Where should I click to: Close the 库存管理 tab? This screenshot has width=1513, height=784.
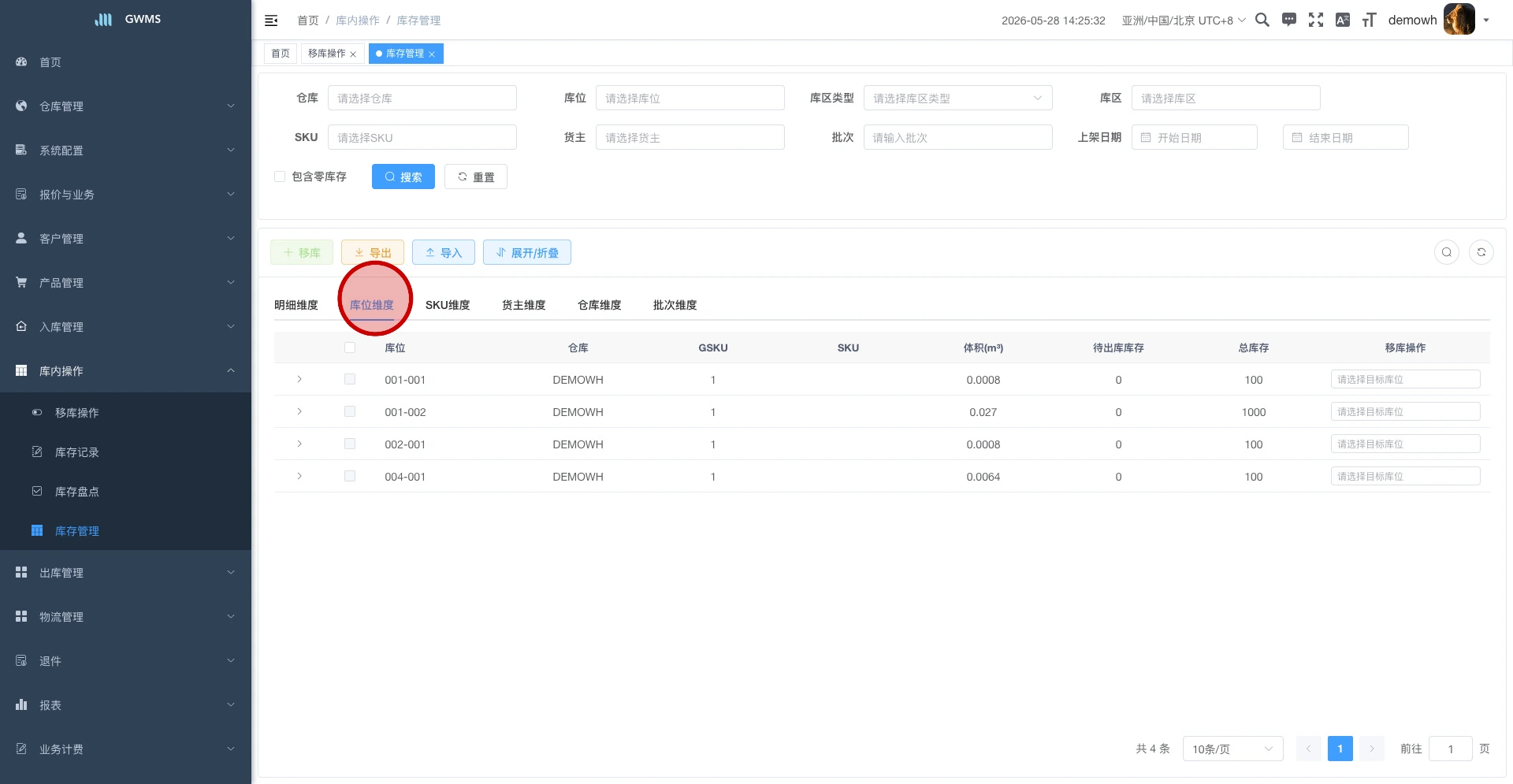tap(432, 54)
